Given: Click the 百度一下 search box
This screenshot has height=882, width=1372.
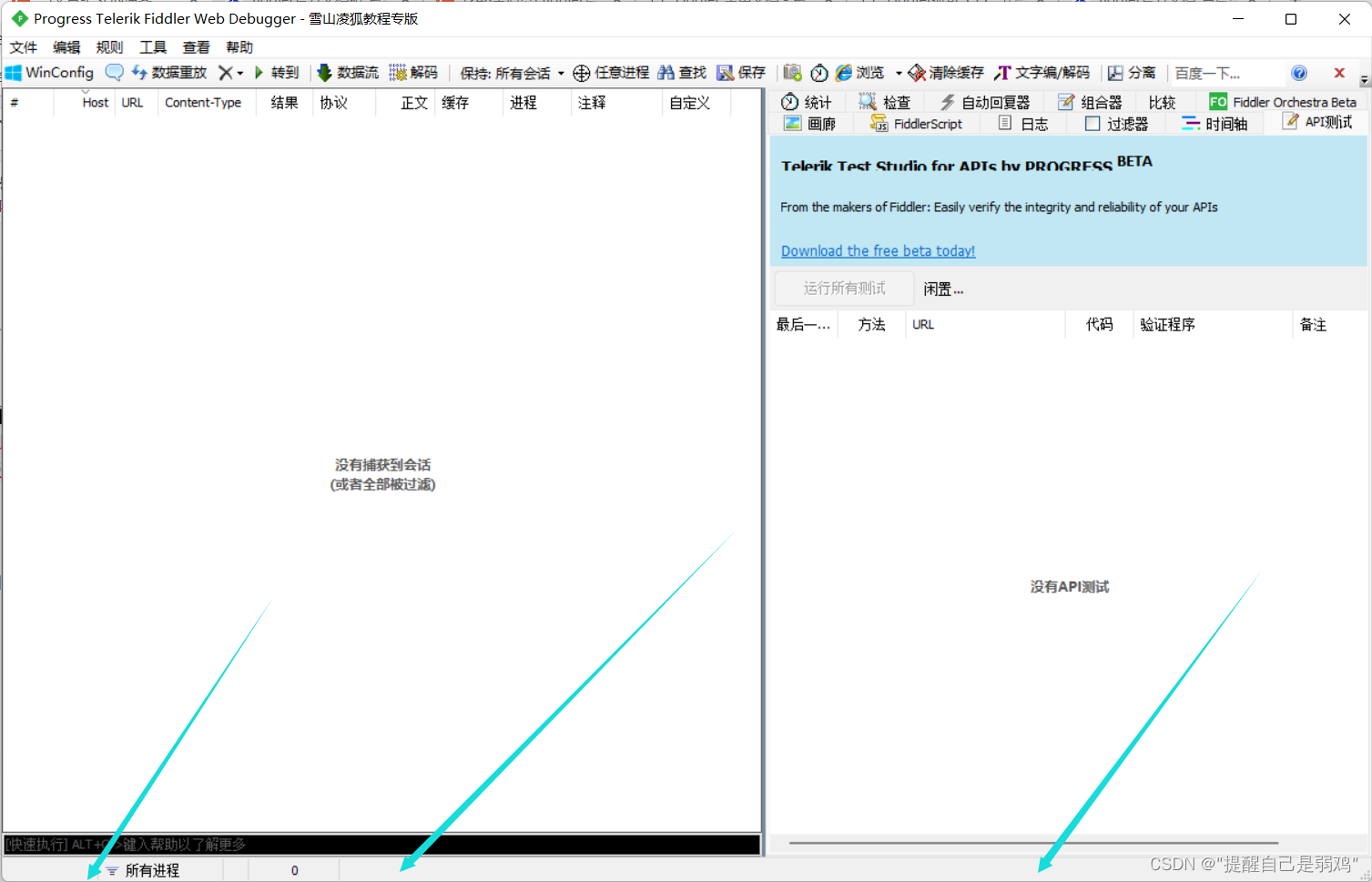Looking at the screenshot, I should click(1225, 73).
